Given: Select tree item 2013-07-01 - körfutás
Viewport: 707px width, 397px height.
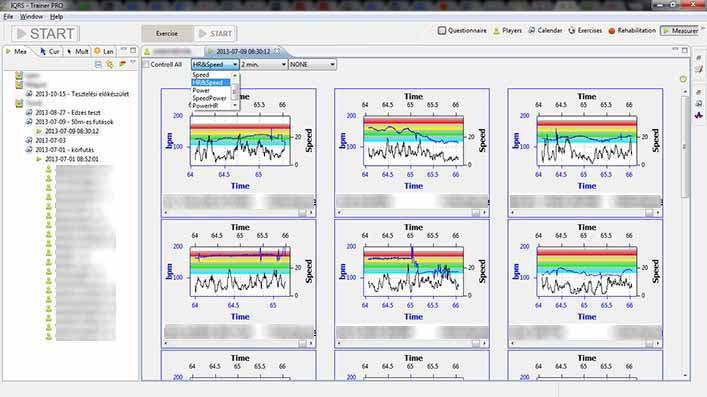Looking at the screenshot, I should pyautogui.click(x=64, y=150).
